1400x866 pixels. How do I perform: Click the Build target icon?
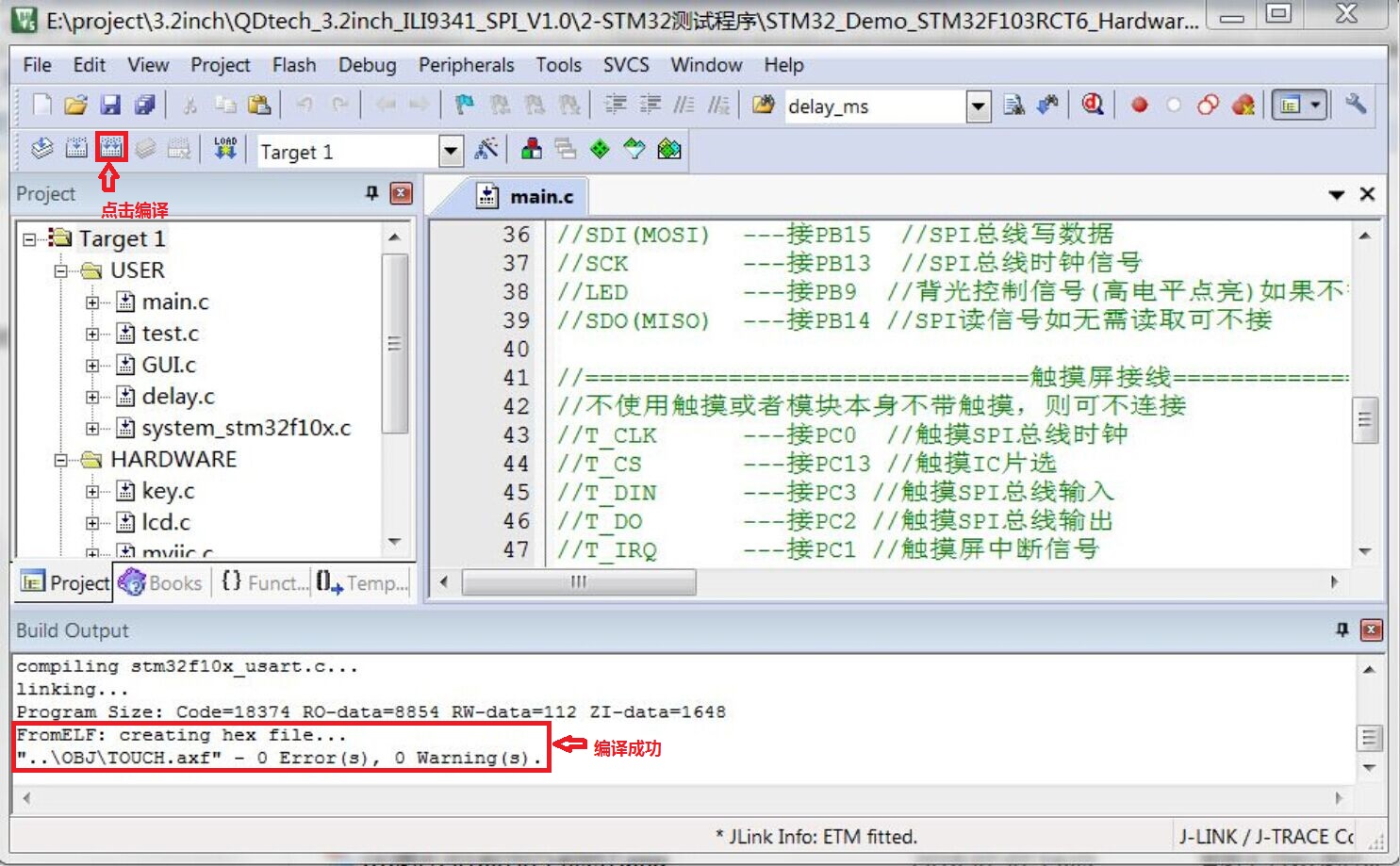tap(76, 148)
